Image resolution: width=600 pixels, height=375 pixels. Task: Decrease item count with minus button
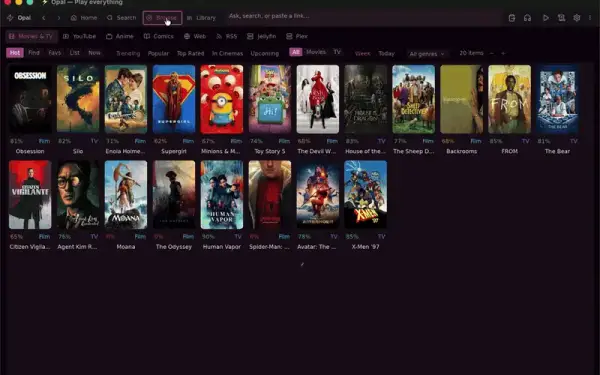pyautogui.click(x=492, y=53)
